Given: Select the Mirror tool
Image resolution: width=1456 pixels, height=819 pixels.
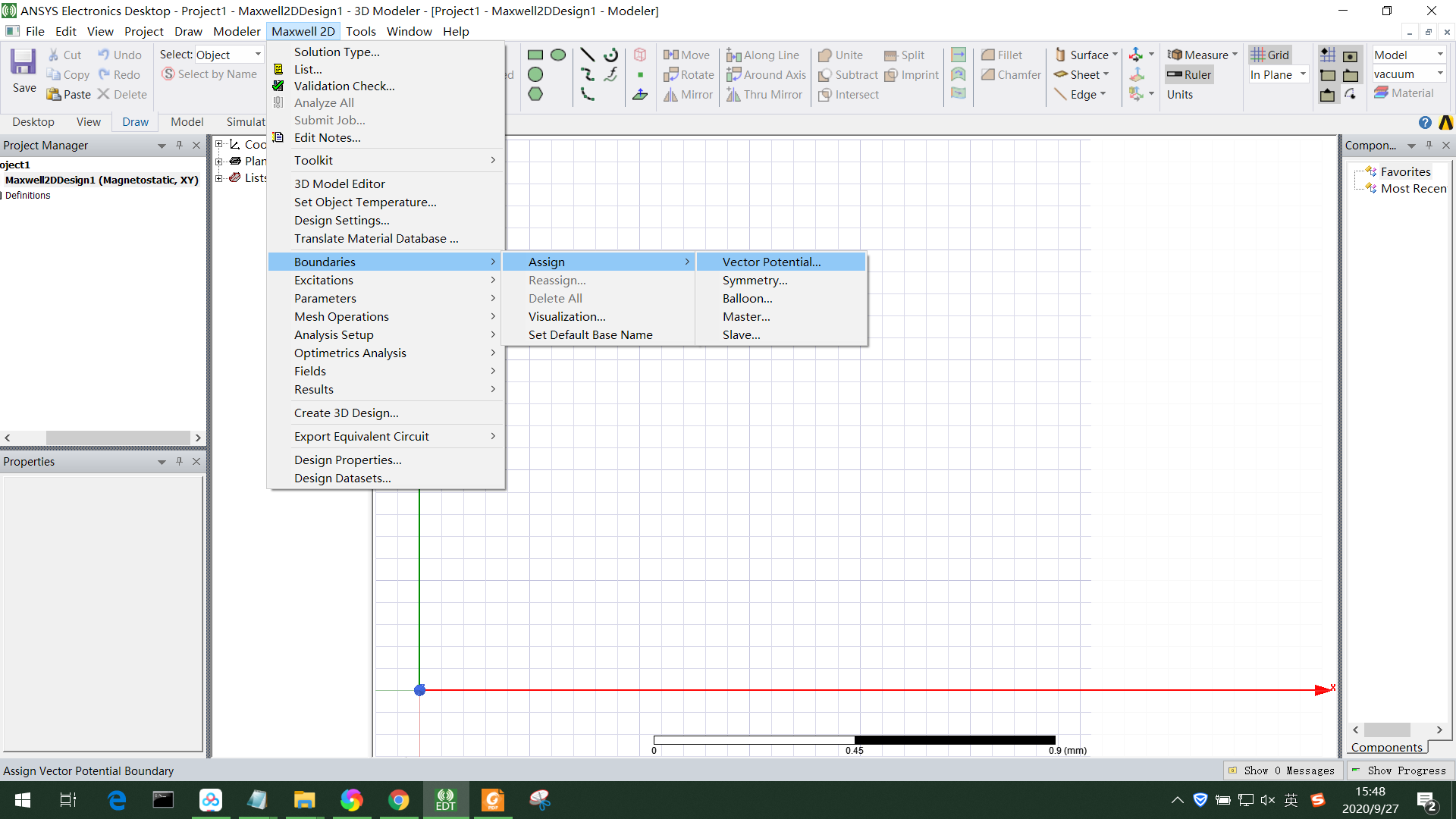Looking at the screenshot, I should coord(688,94).
